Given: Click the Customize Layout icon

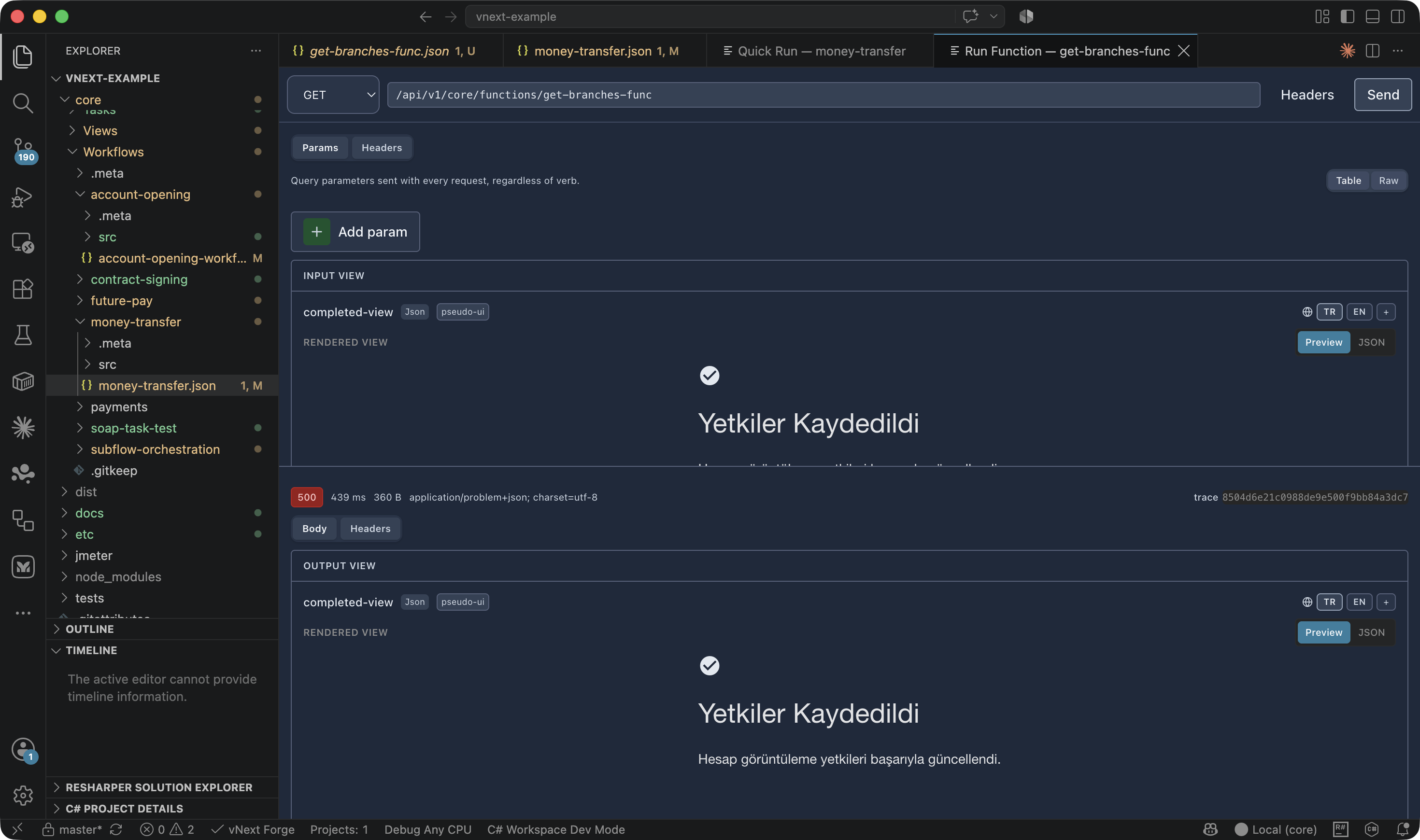Looking at the screenshot, I should 1322,17.
